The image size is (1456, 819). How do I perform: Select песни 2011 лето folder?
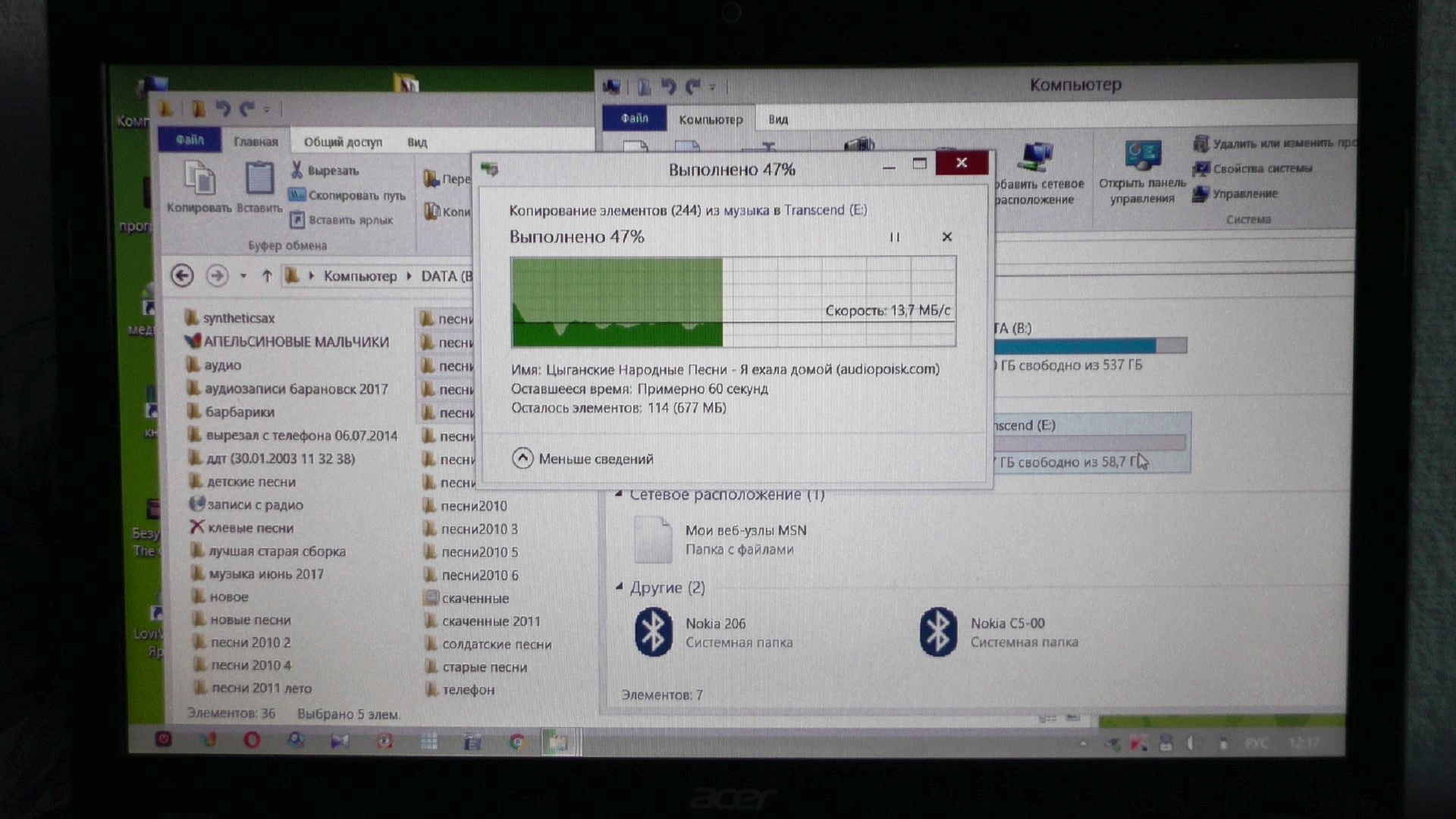[x=252, y=688]
